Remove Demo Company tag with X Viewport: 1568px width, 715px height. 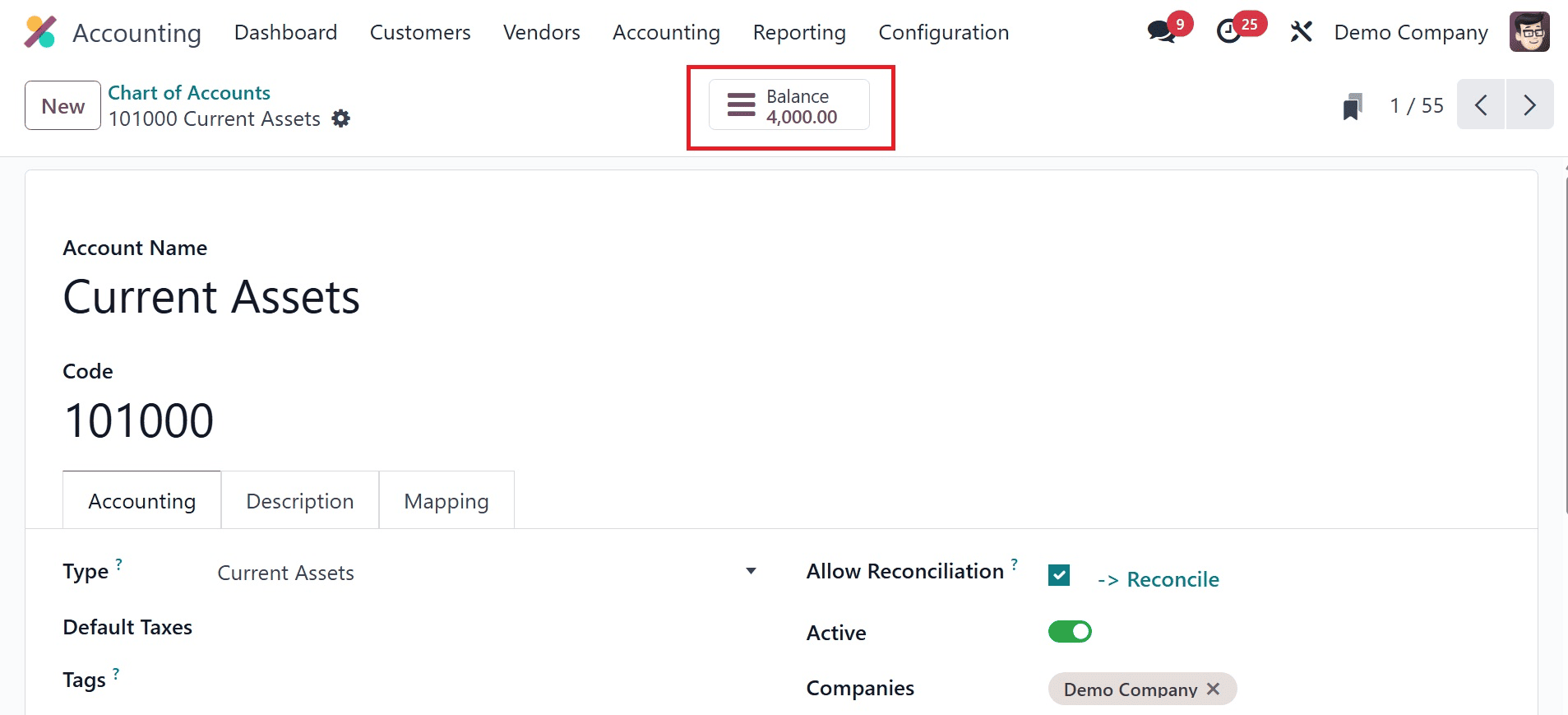[1214, 689]
